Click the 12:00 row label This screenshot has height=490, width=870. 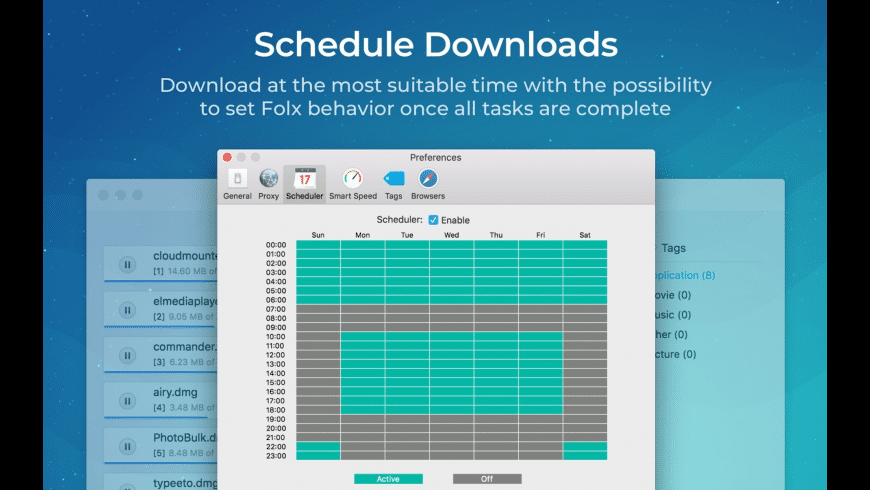pos(276,355)
